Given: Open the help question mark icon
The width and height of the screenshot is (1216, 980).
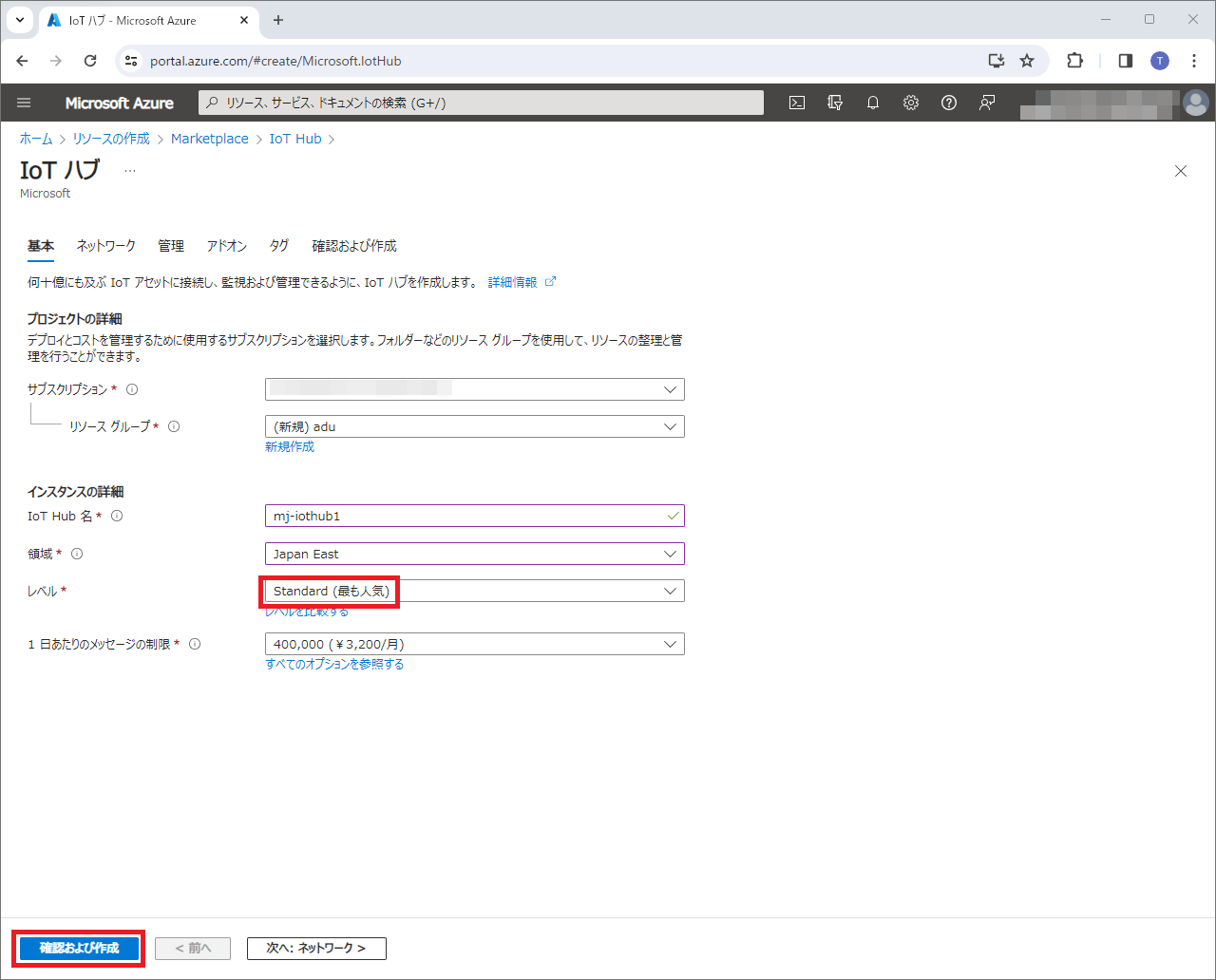Looking at the screenshot, I should click(949, 103).
